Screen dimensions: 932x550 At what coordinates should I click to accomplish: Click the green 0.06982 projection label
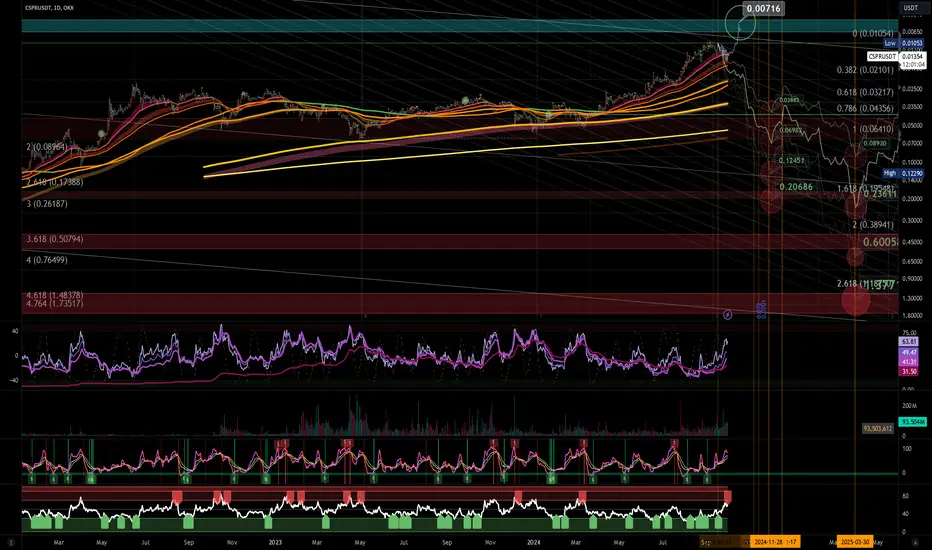[x=791, y=130]
